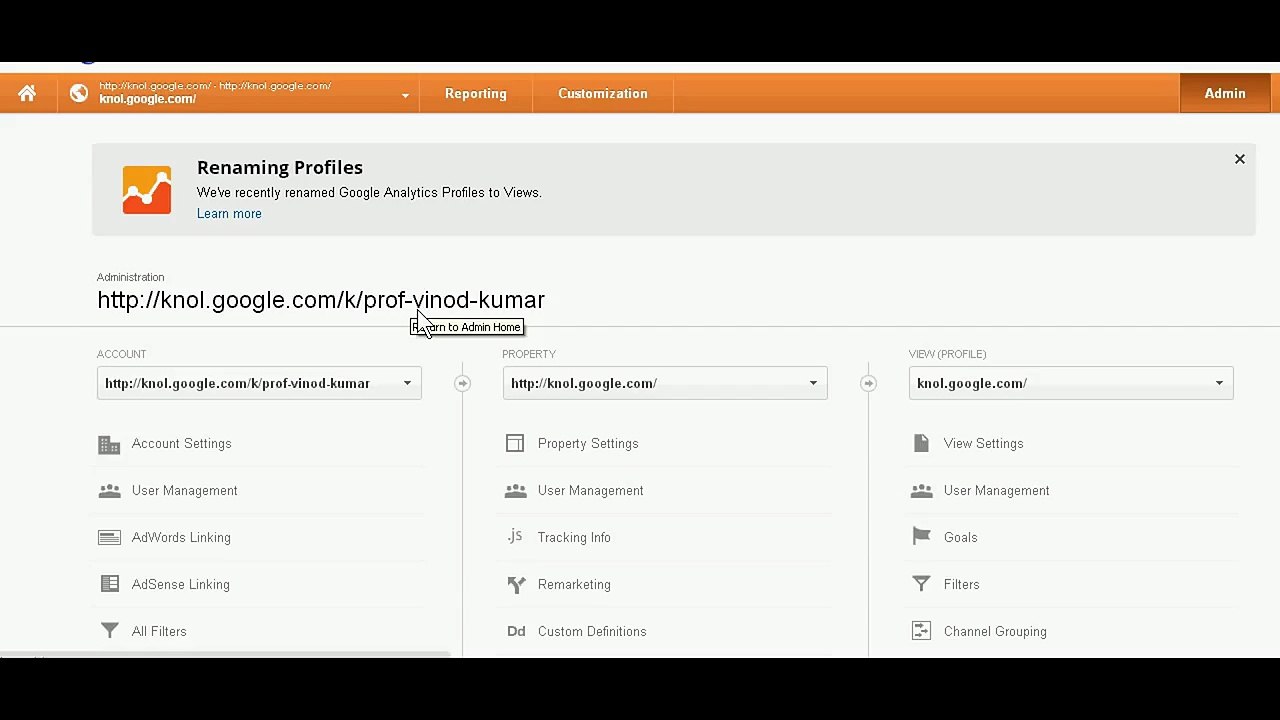The height and width of the screenshot is (720, 1280).
Task: Click the Property Settings window icon
Action: [515, 443]
